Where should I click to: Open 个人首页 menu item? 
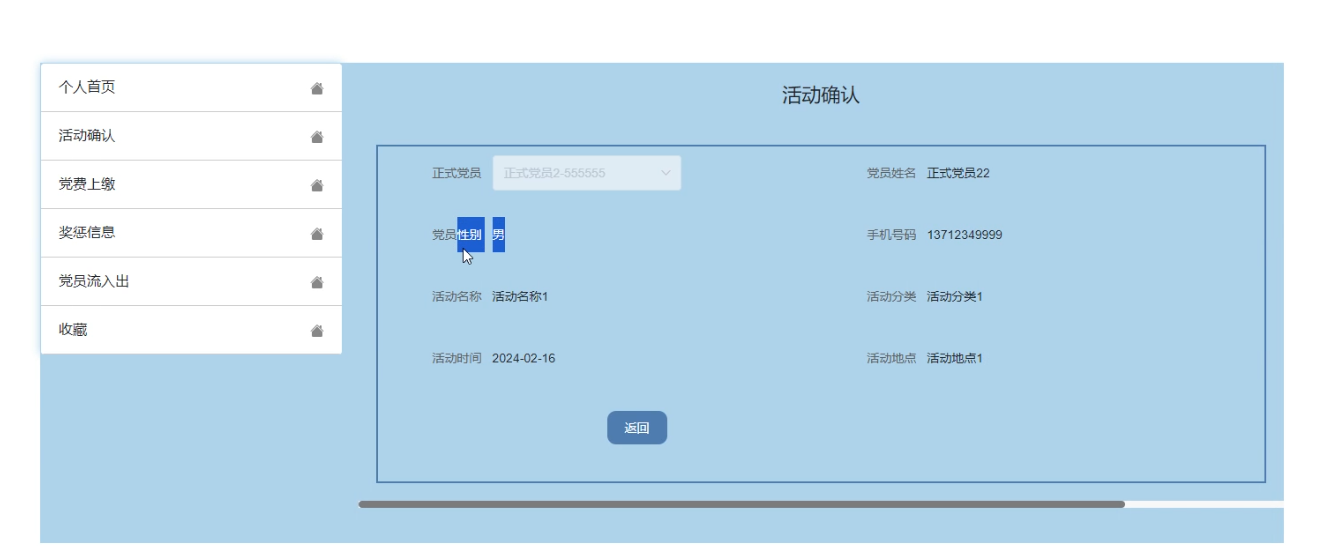[x=191, y=88]
